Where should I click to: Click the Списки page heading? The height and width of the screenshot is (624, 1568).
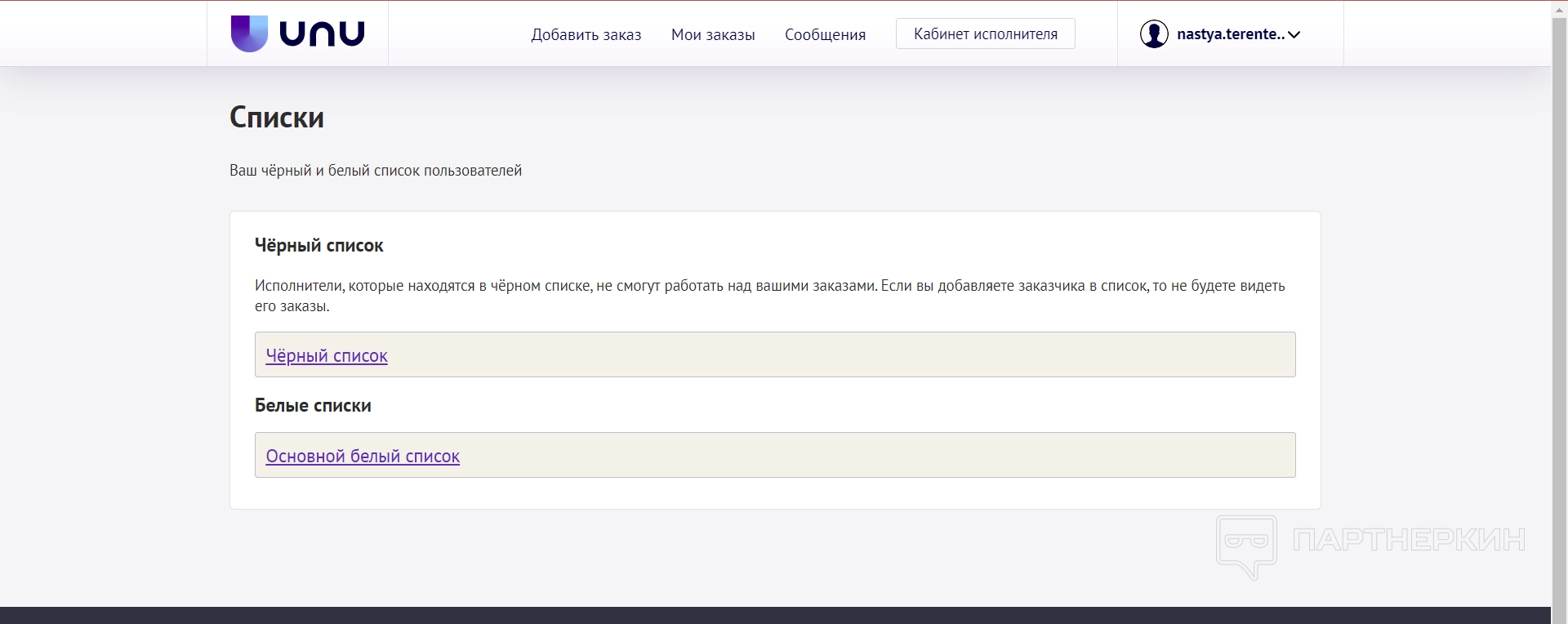coord(277,118)
